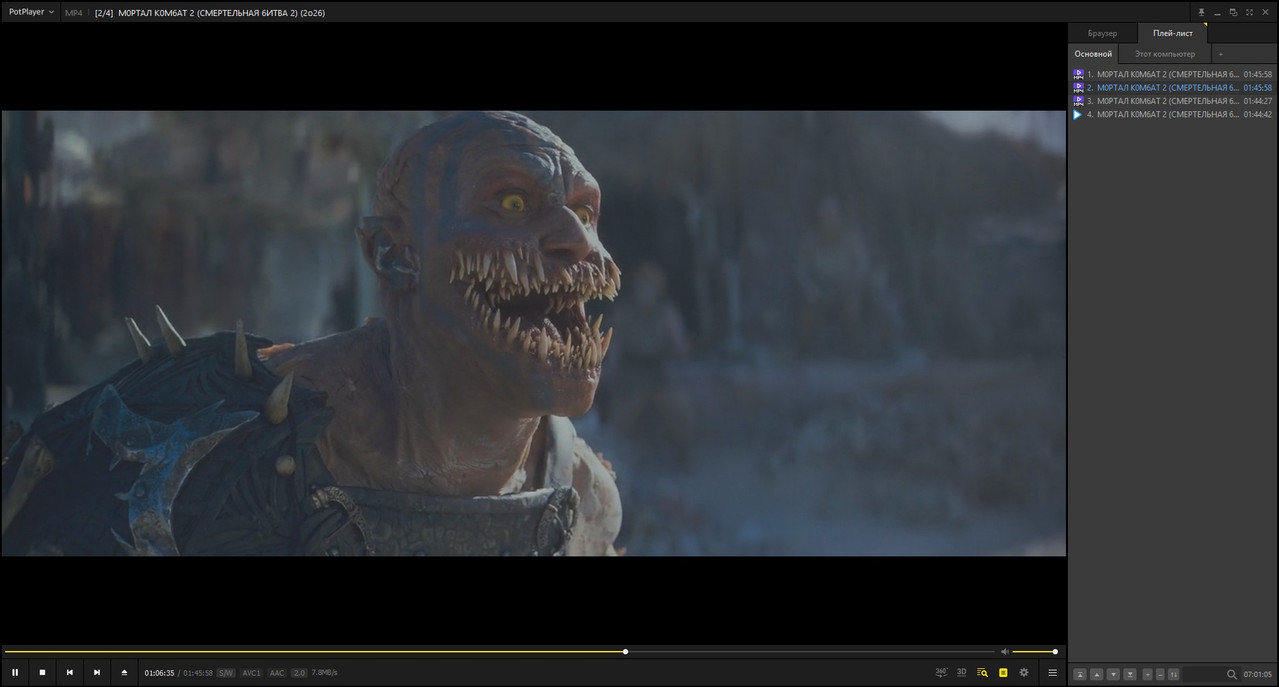Move playlist item down
The image size is (1279, 687).
pyautogui.click(x=1113, y=674)
